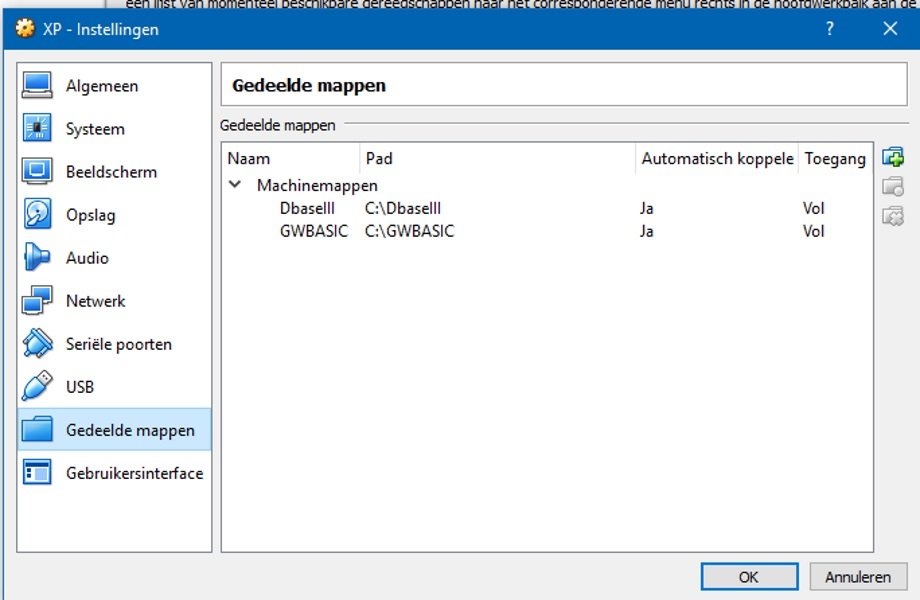Switch to the Netwerk section

[x=114, y=300]
